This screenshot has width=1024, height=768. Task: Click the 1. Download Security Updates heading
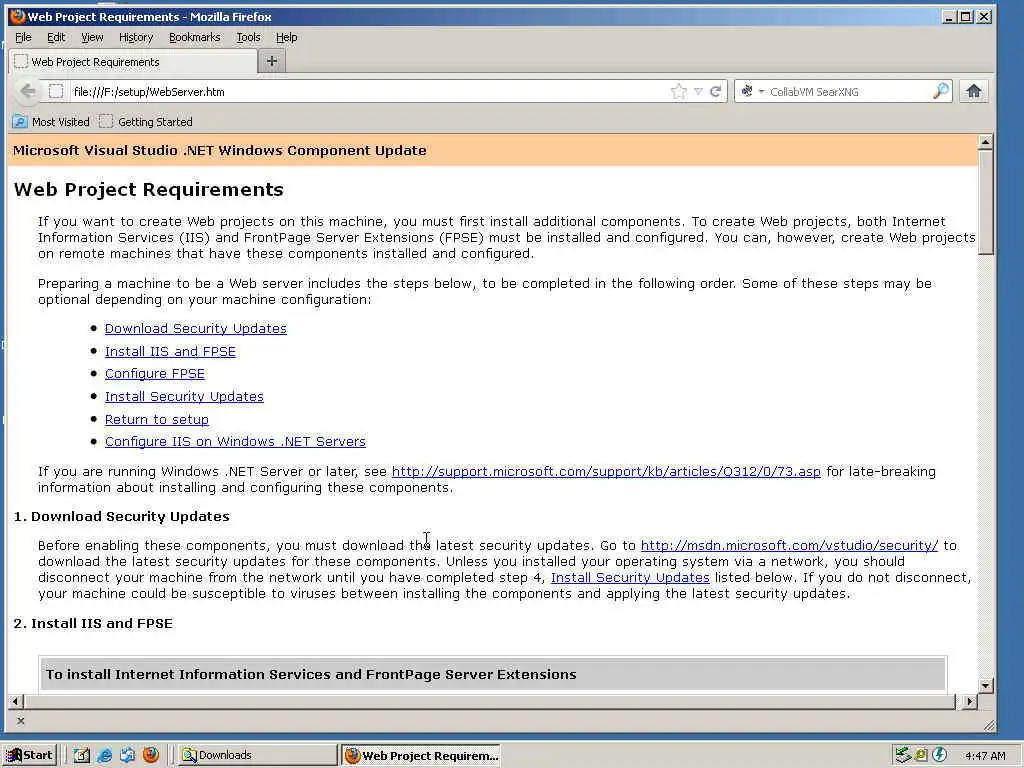[121, 517]
